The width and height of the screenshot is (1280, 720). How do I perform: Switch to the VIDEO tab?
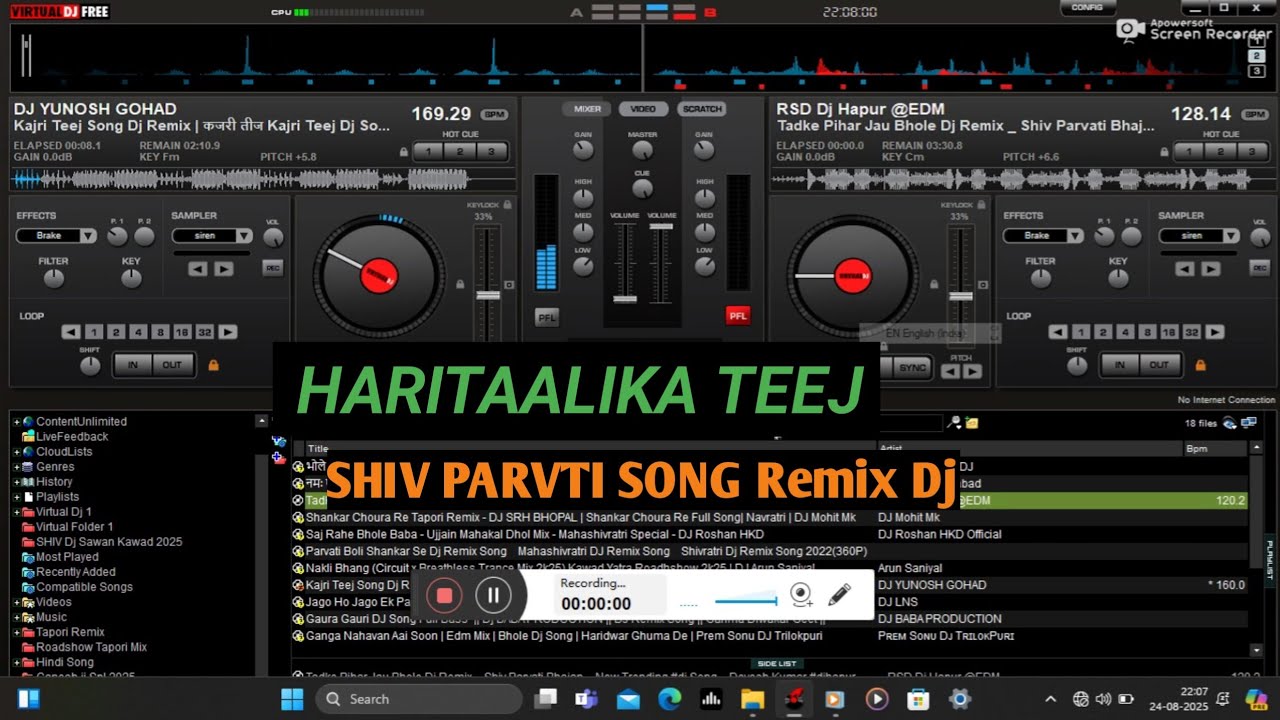click(643, 109)
